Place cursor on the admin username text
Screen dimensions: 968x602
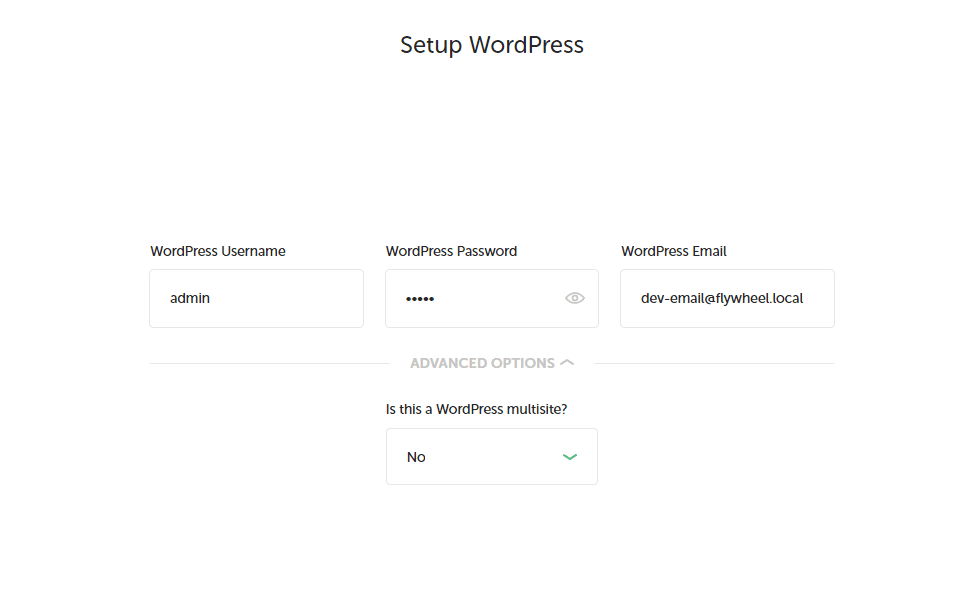pyautogui.click(x=190, y=298)
